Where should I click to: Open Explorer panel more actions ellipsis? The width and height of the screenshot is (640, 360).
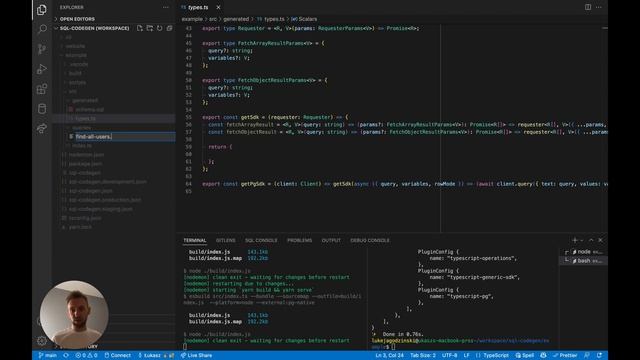(x=166, y=7)
